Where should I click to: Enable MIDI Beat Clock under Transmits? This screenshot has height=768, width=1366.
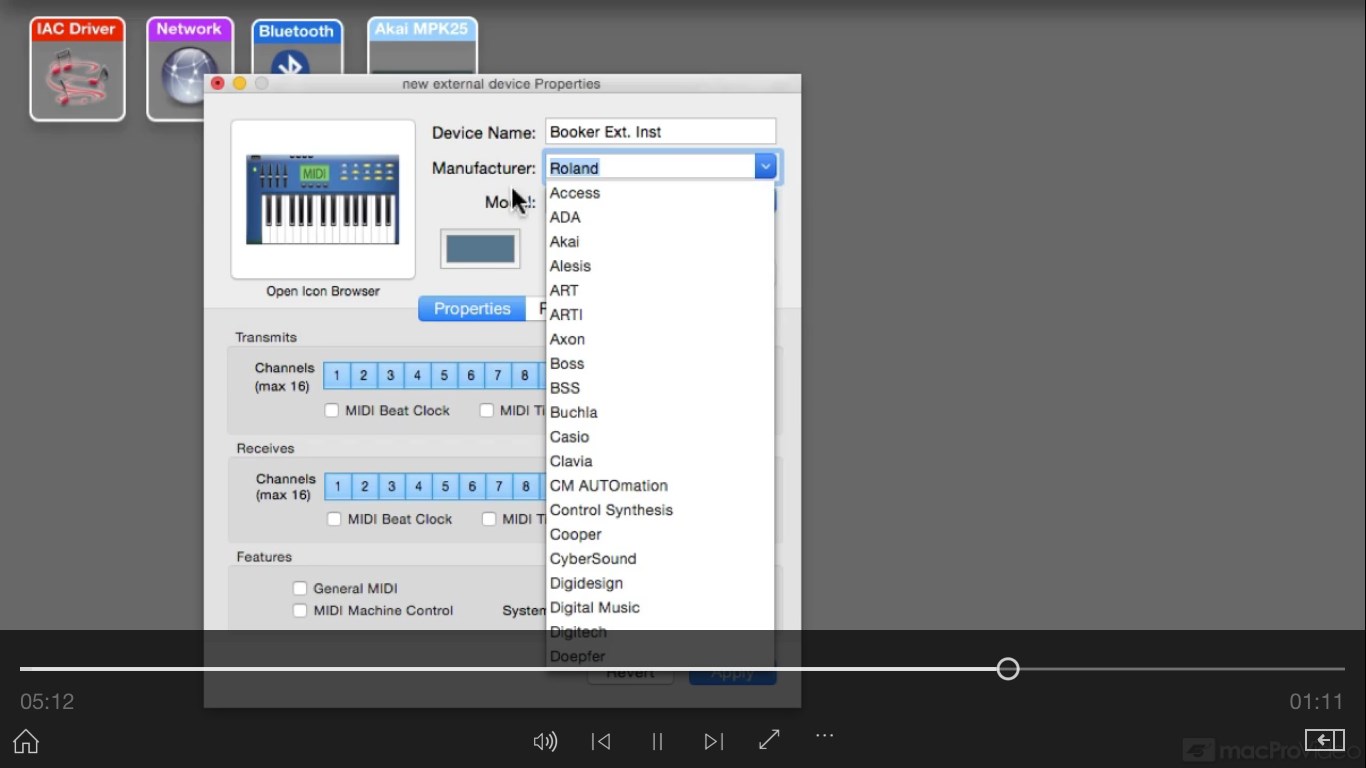tap(332, 410)
